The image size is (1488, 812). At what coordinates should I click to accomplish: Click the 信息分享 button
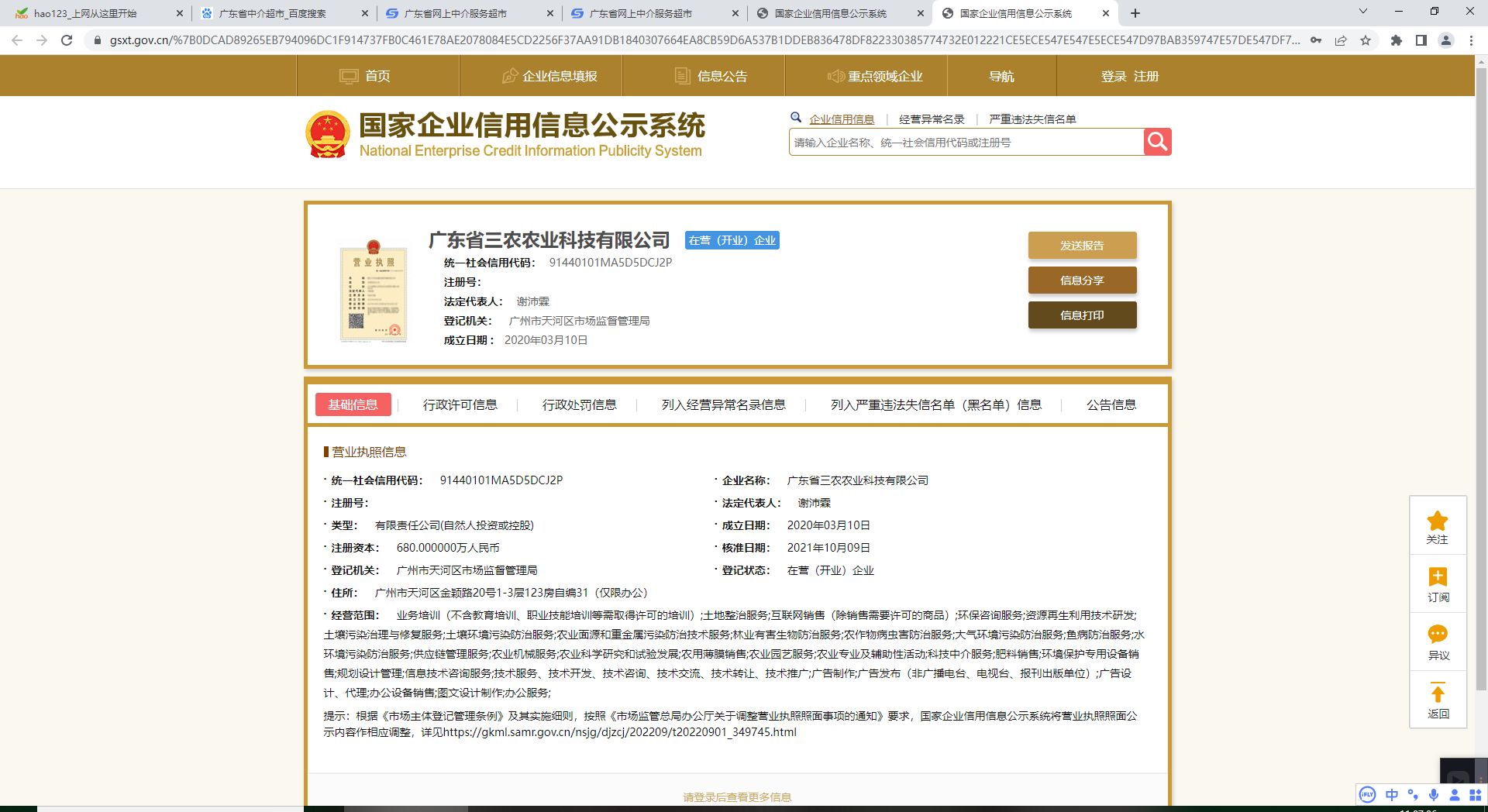[x=1082, y=280]
